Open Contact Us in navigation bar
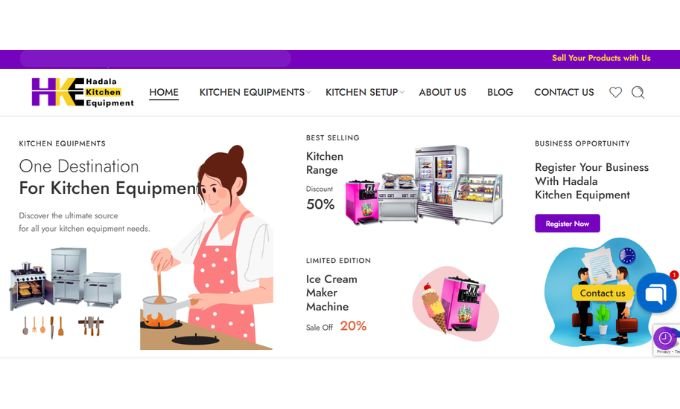680x409 pixels. (x=564, y=92)
